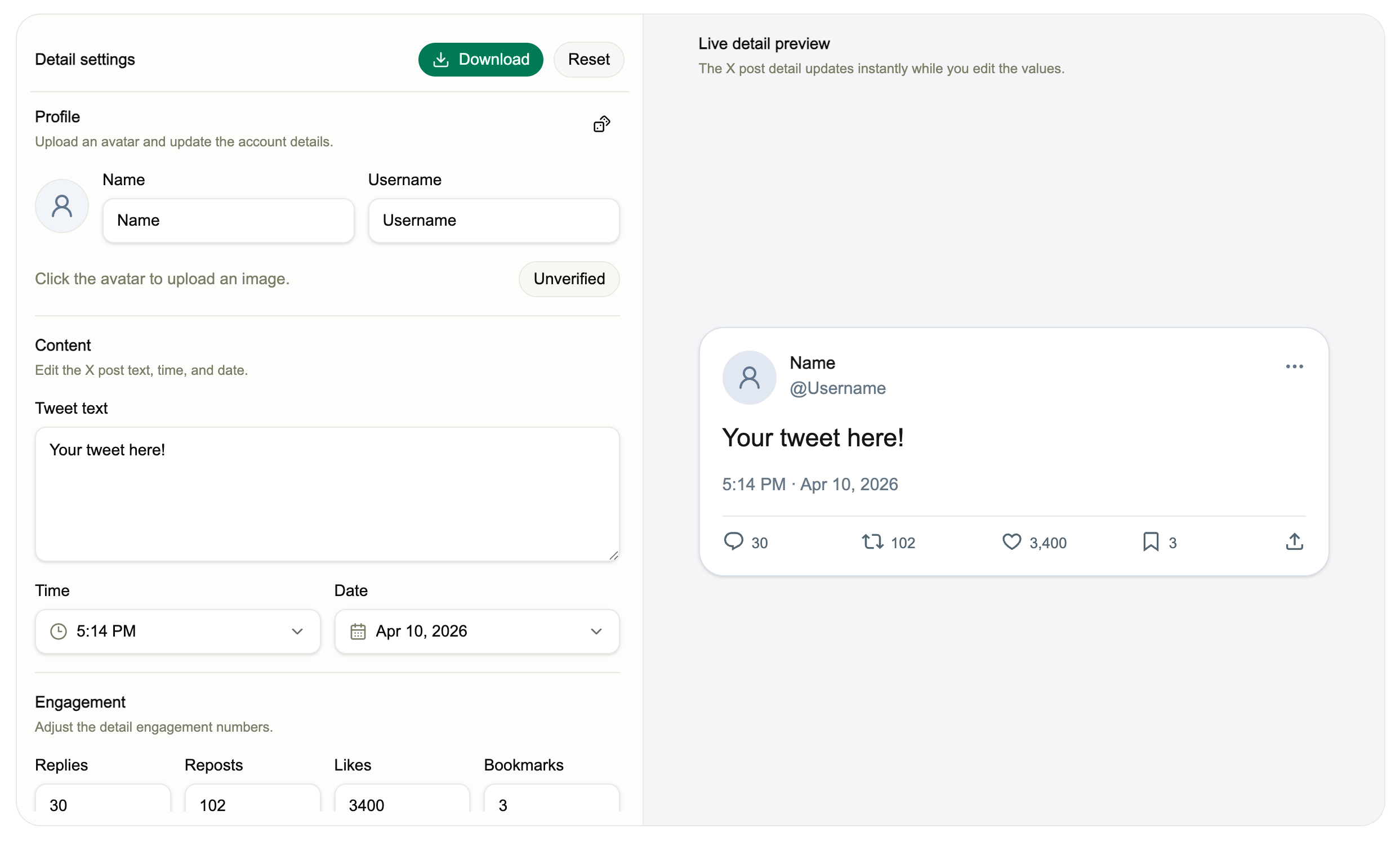The width and height of the screenshot is (1400, 842).
Task: Reset all detail settings
Action: coord(588,59)
